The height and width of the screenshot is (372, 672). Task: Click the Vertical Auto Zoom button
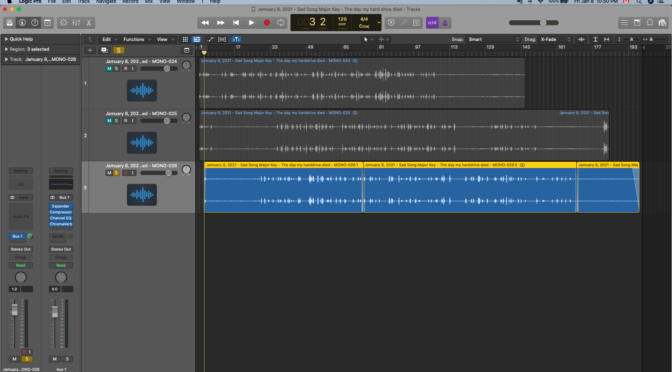click(595, 39)
